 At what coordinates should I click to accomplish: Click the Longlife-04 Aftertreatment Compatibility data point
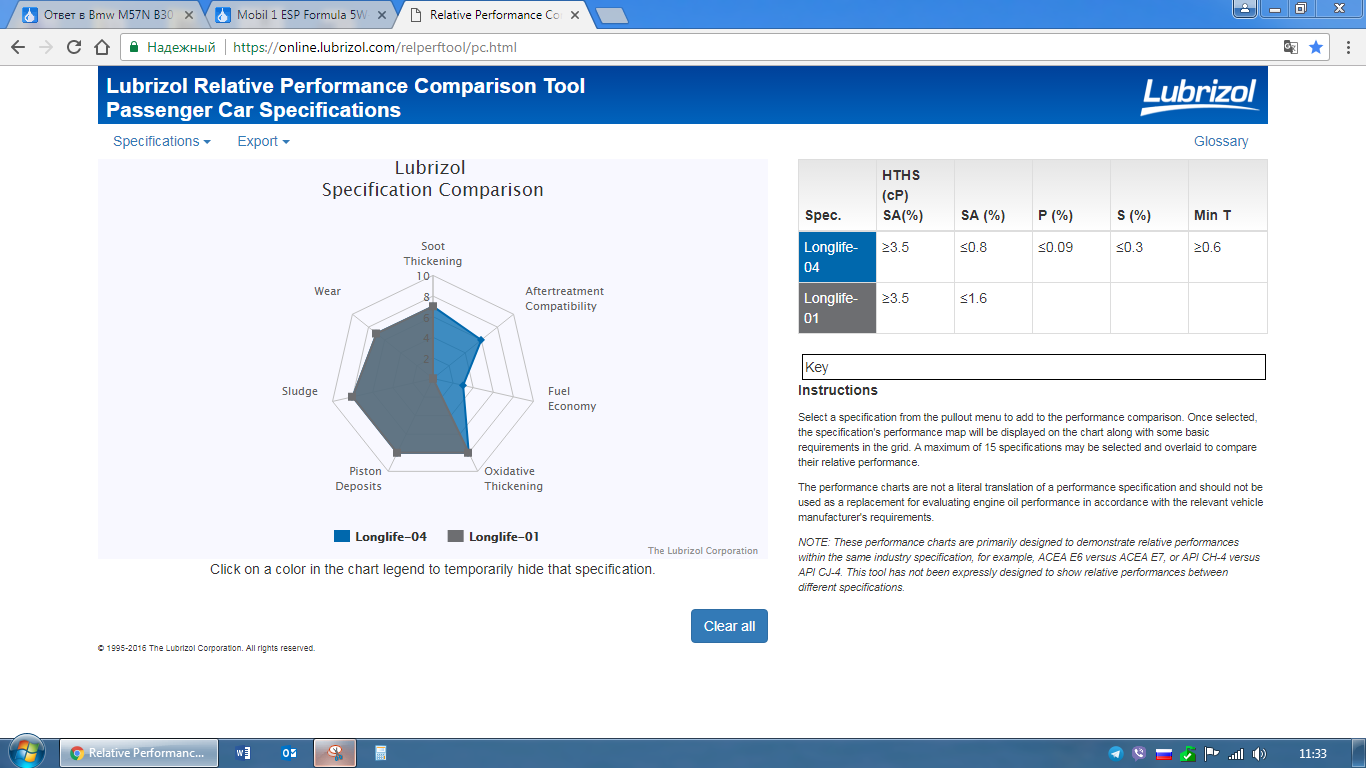coord(481,340)
